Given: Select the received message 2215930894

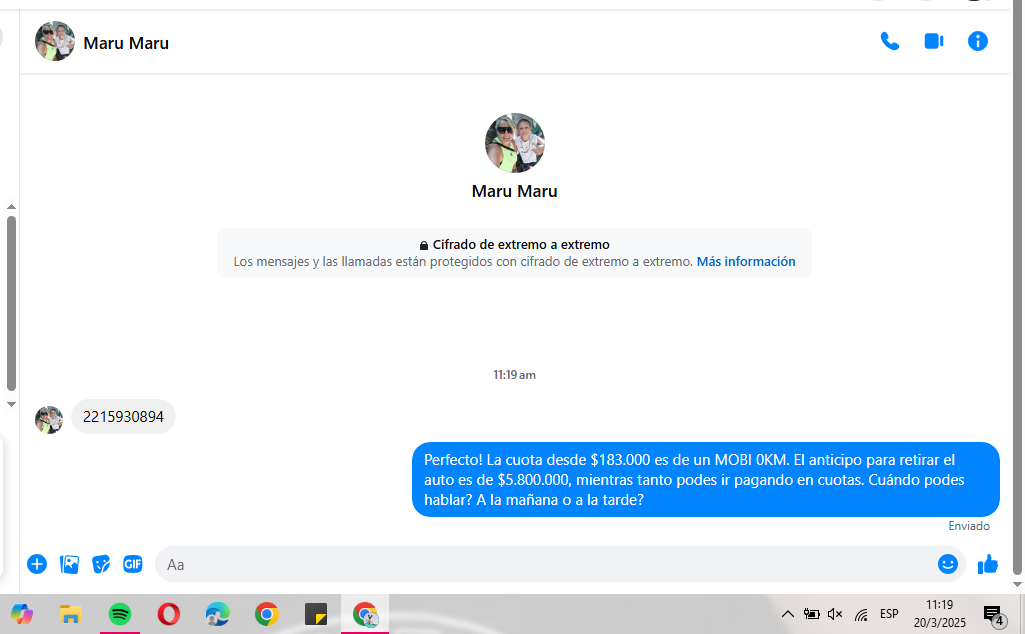Looking at the screenshot, I should (x=123, y=417).
